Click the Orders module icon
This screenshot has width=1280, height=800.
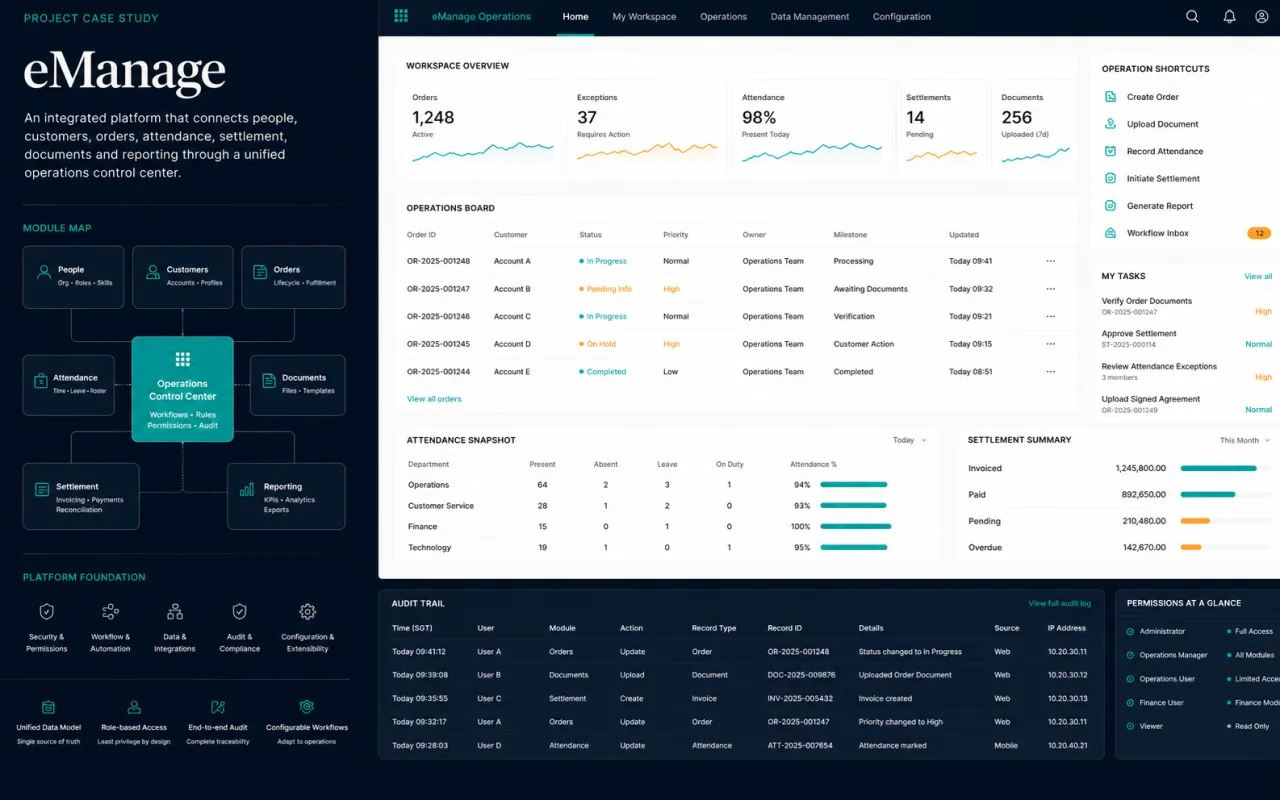[260, 271]
